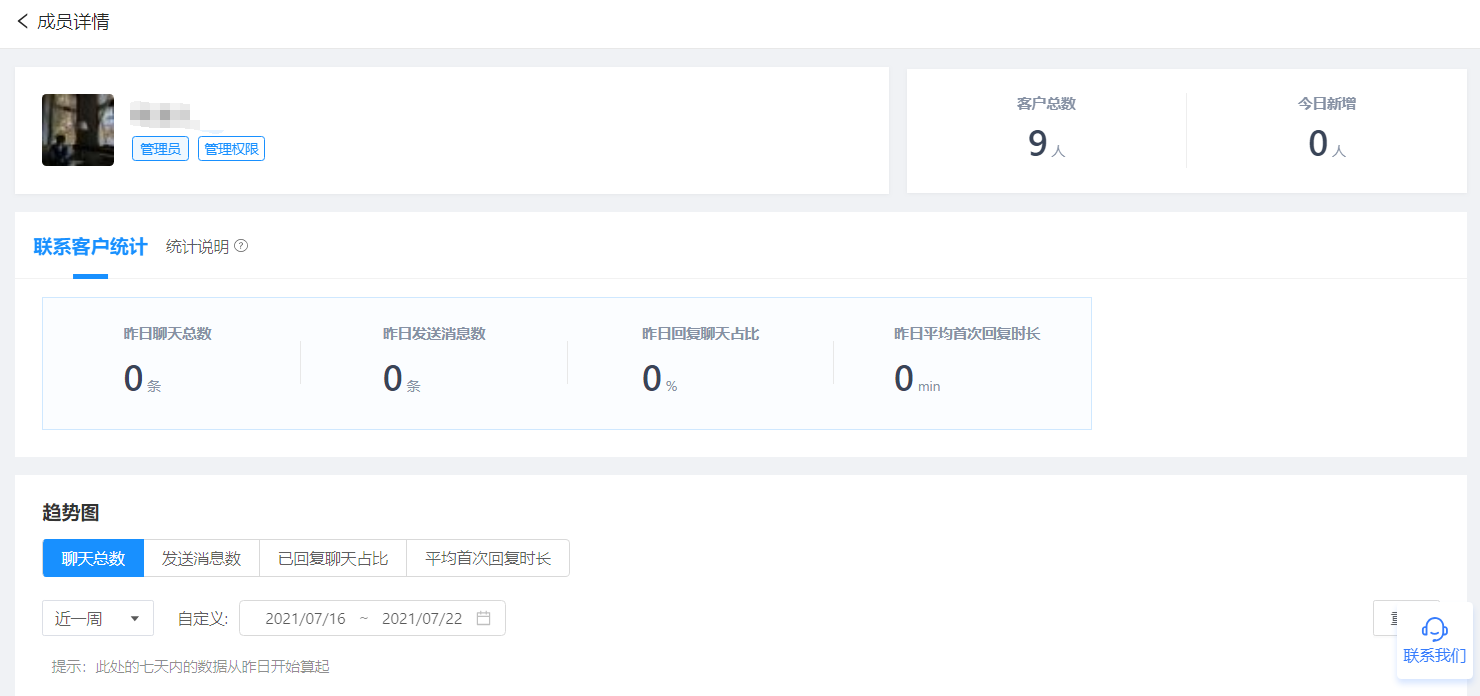Open the 联系客户统计 tab
Viewport: 1480px width, 696px height.
(x=90, y=246)
